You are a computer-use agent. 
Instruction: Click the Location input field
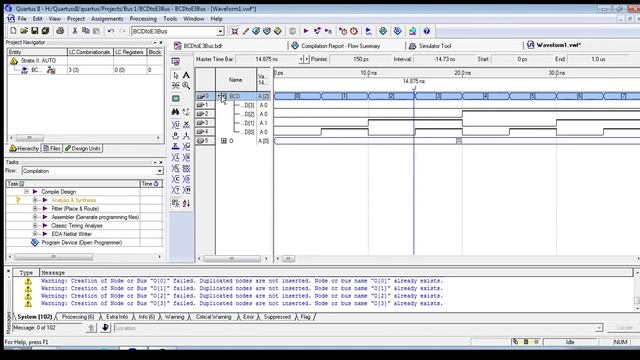pyautogui.click(x=356, y=328)
